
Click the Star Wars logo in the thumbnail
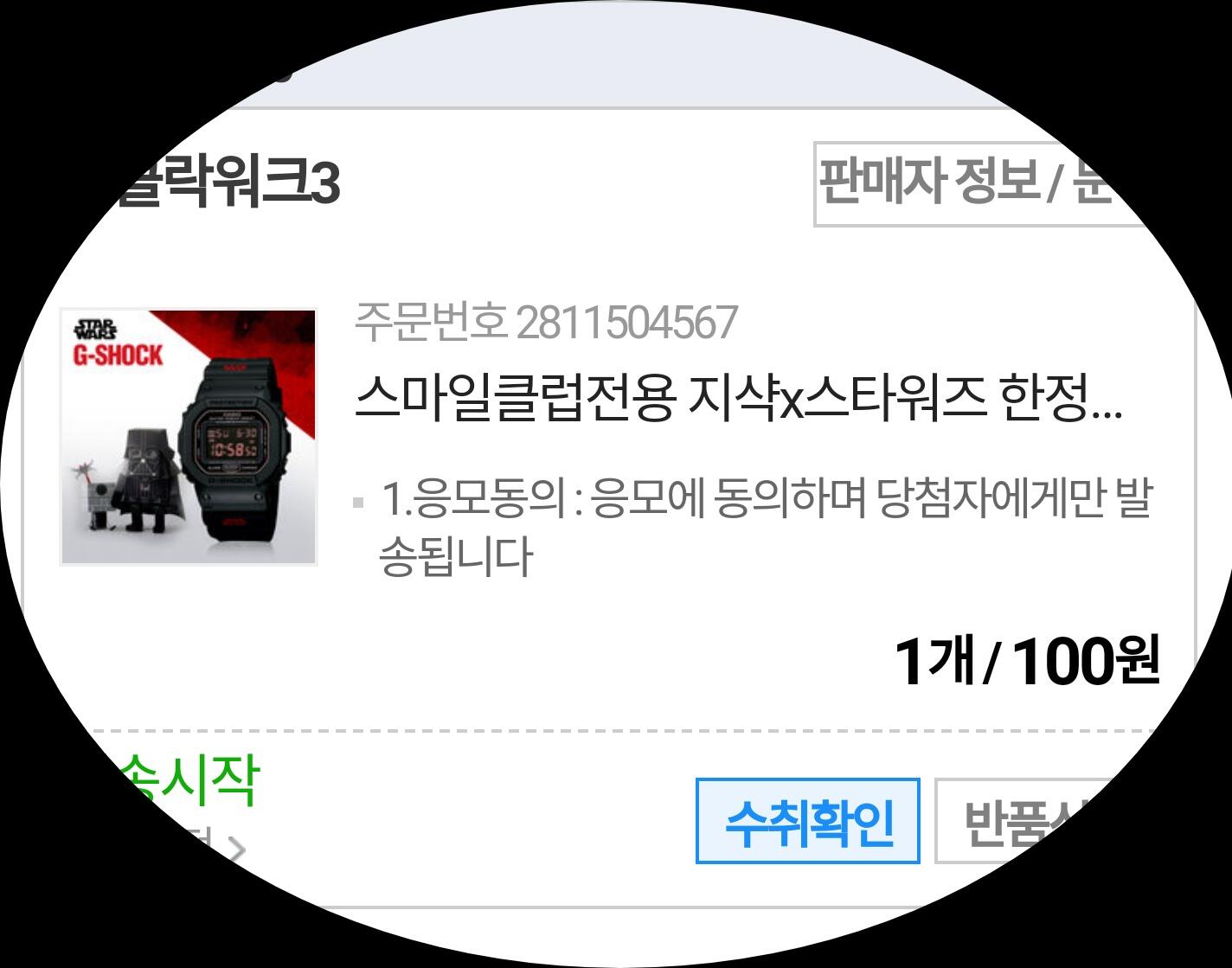tap(95, 330)
